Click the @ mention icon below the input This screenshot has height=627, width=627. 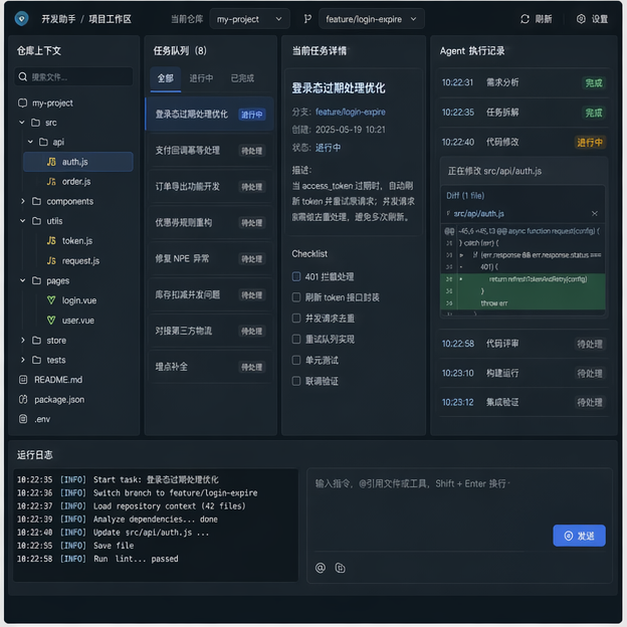320,568
